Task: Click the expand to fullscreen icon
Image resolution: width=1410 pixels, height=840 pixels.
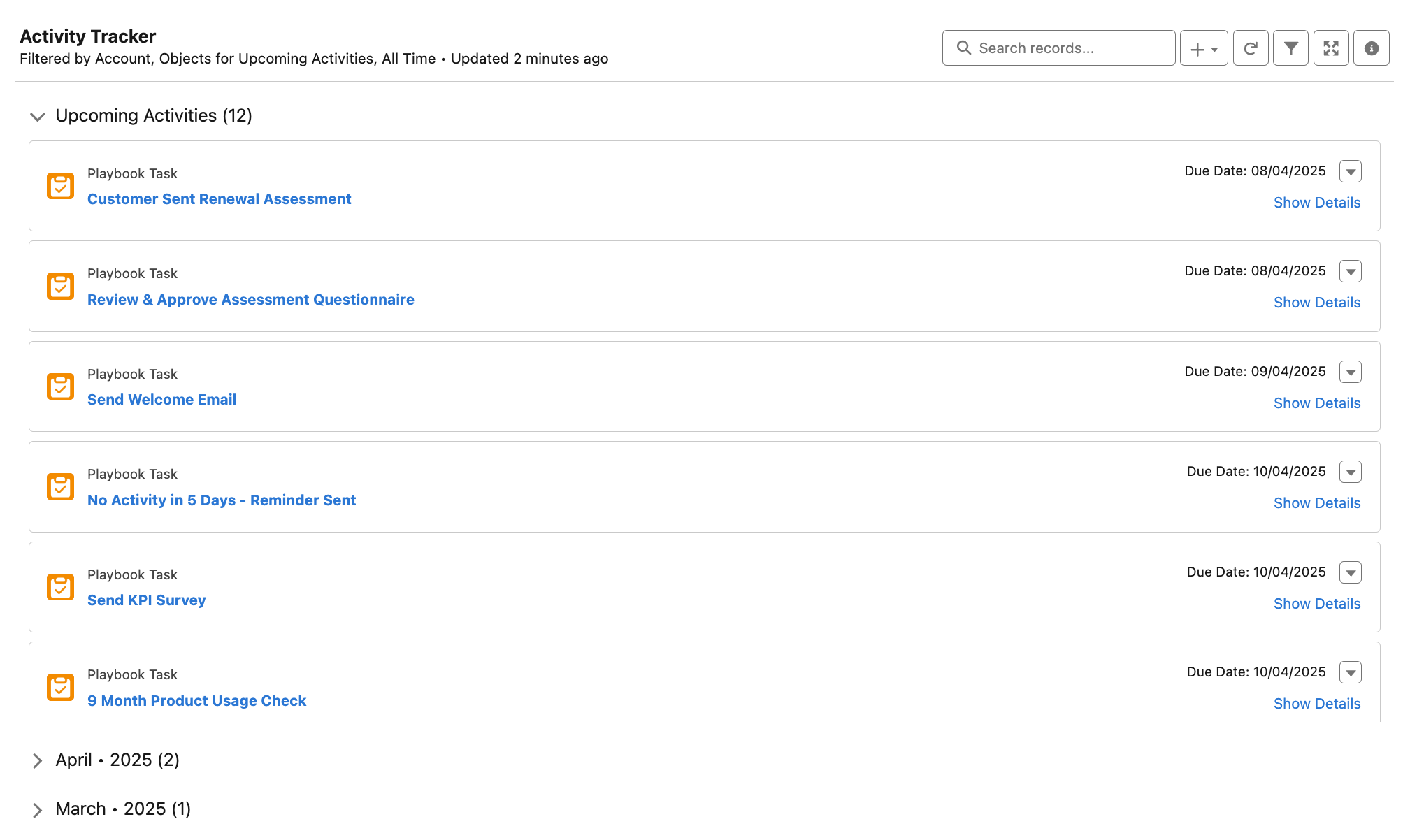Action: pos(1330,48)
